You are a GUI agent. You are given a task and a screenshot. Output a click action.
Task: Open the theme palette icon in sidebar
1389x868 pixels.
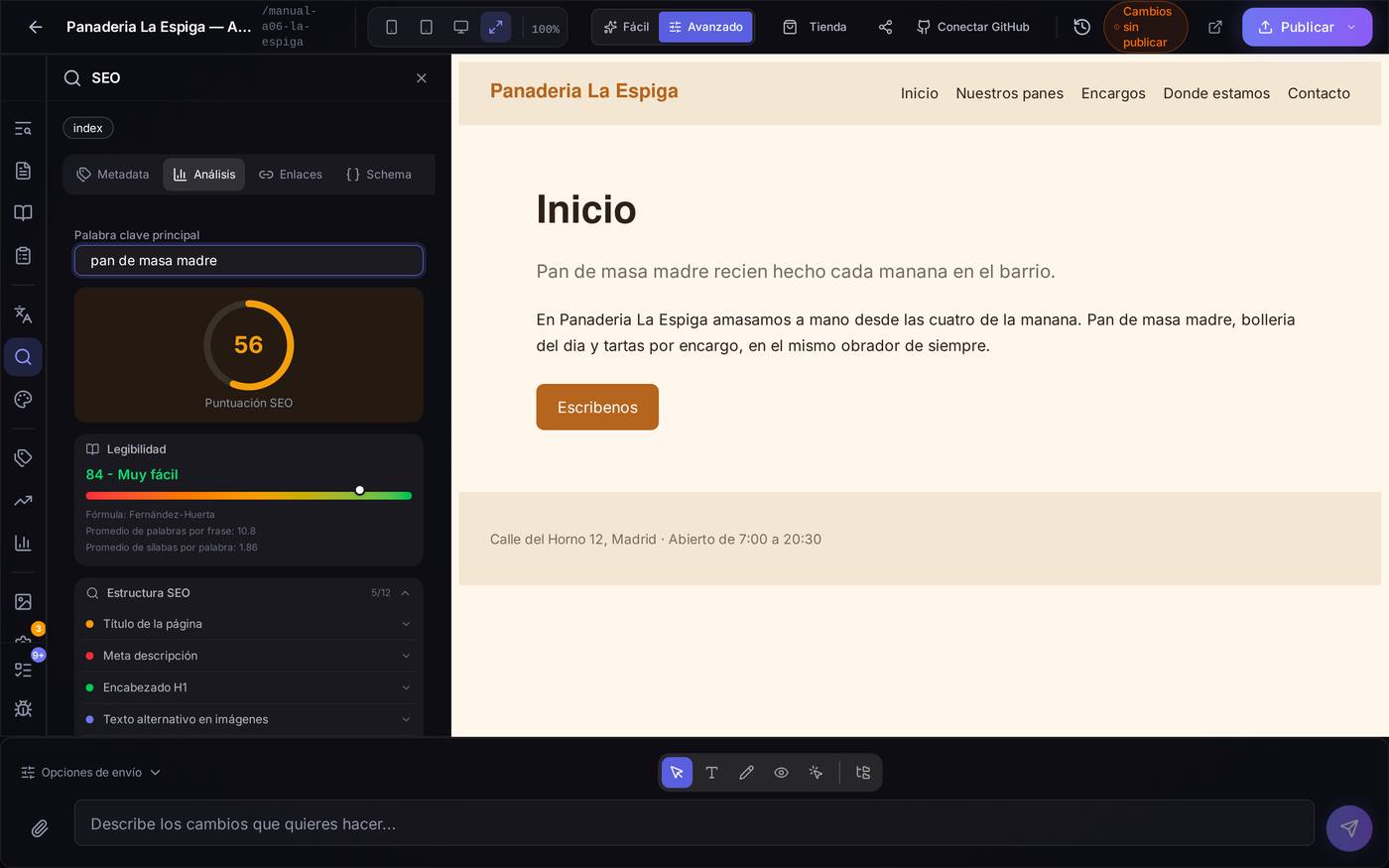click(x=23, y=399)
